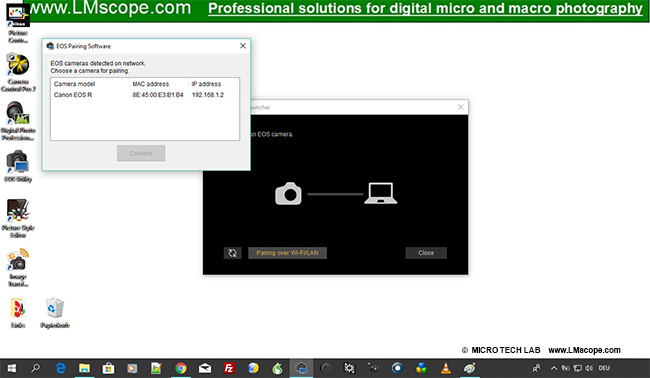Open Camera Control Pro 2 desktop icon
The image size is (650, 378).
pos(18,73)
